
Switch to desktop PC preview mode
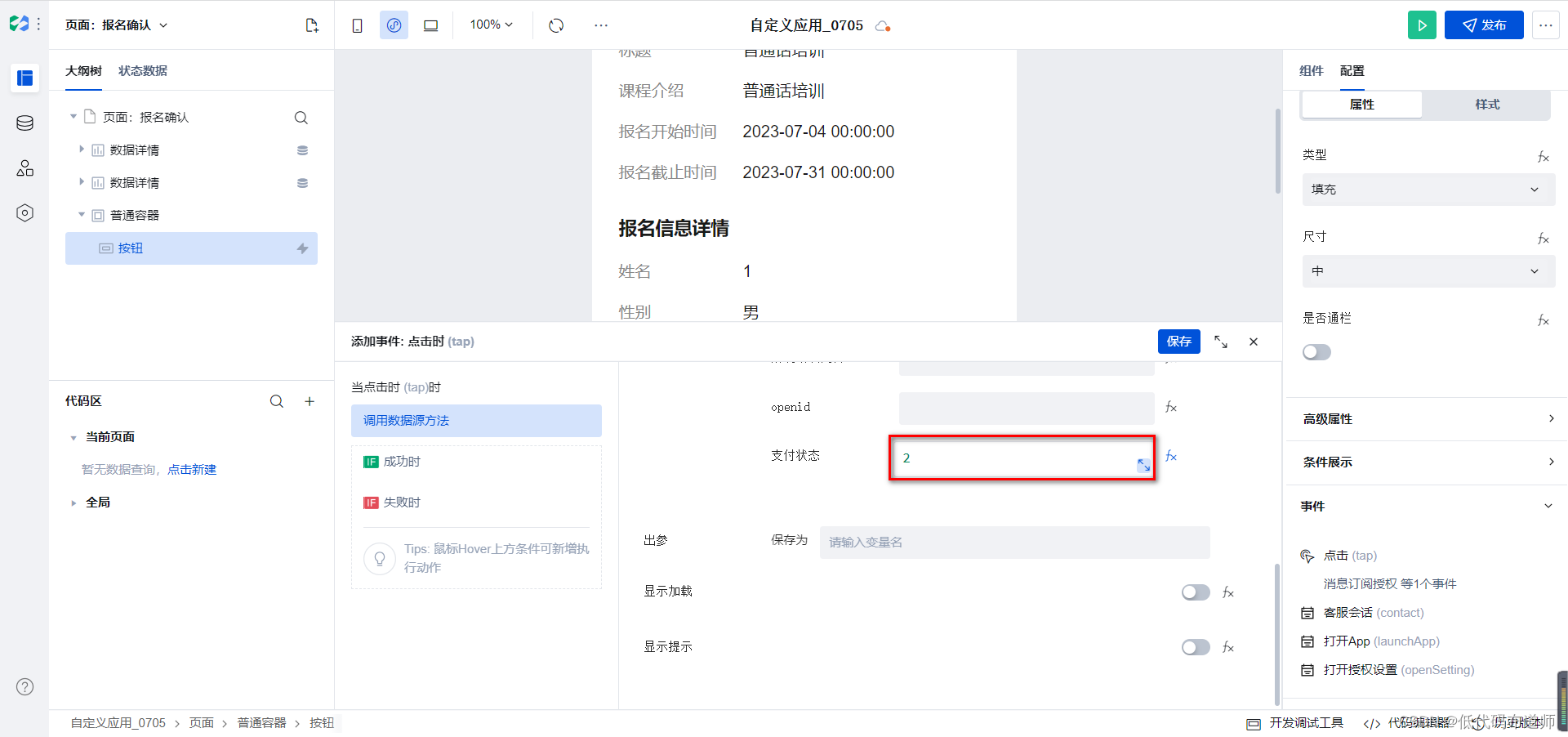[x=430, y=25]
